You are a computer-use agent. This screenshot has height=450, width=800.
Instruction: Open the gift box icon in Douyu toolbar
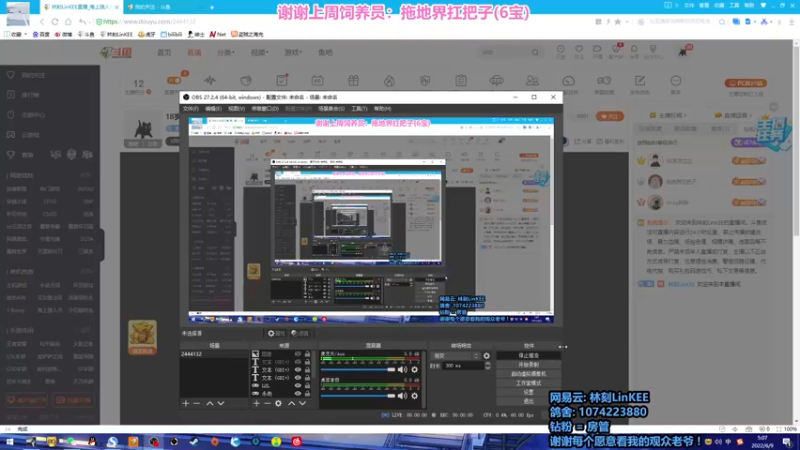tap(353, 81)
